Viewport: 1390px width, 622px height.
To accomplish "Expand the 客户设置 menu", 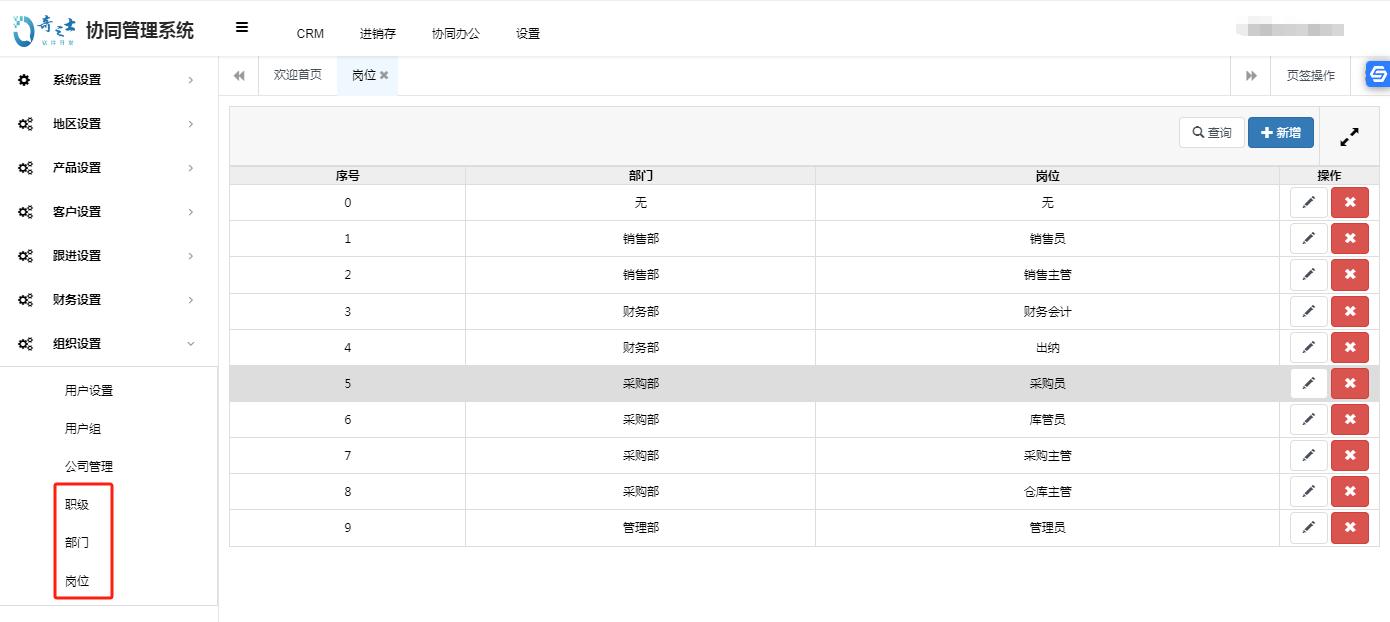I will pos(108,212).
